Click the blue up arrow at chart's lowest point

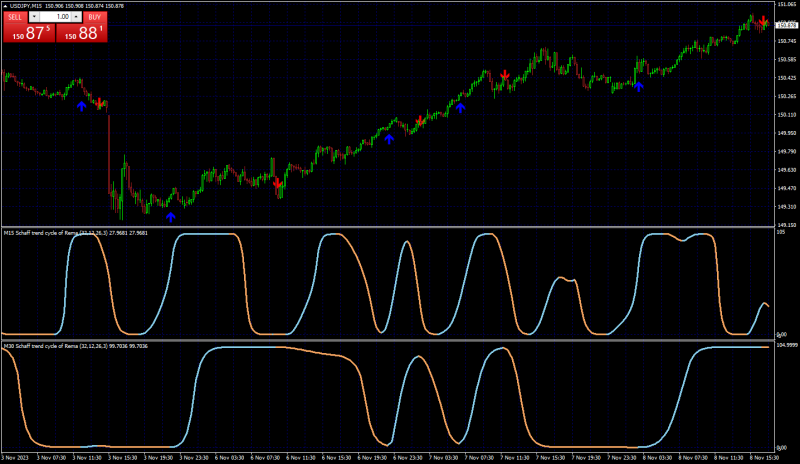click(171, 217)
